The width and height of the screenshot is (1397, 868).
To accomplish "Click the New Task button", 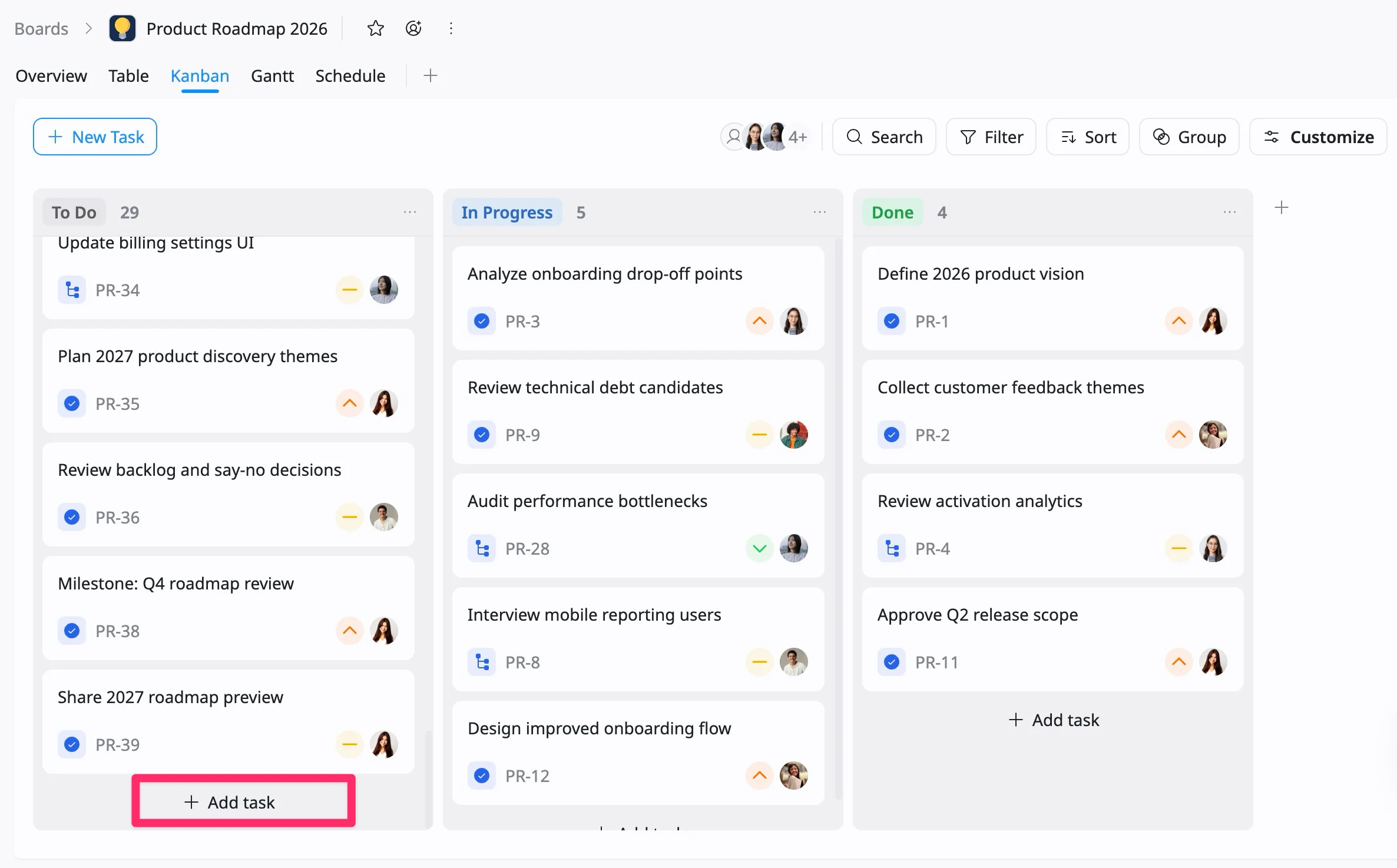I will click(95, 137).
